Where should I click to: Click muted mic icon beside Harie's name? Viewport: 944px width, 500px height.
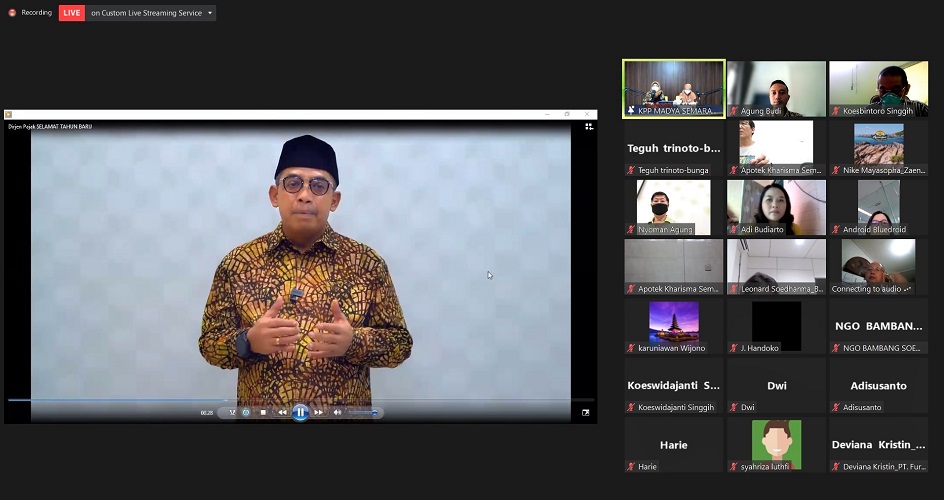click(631, 467)
